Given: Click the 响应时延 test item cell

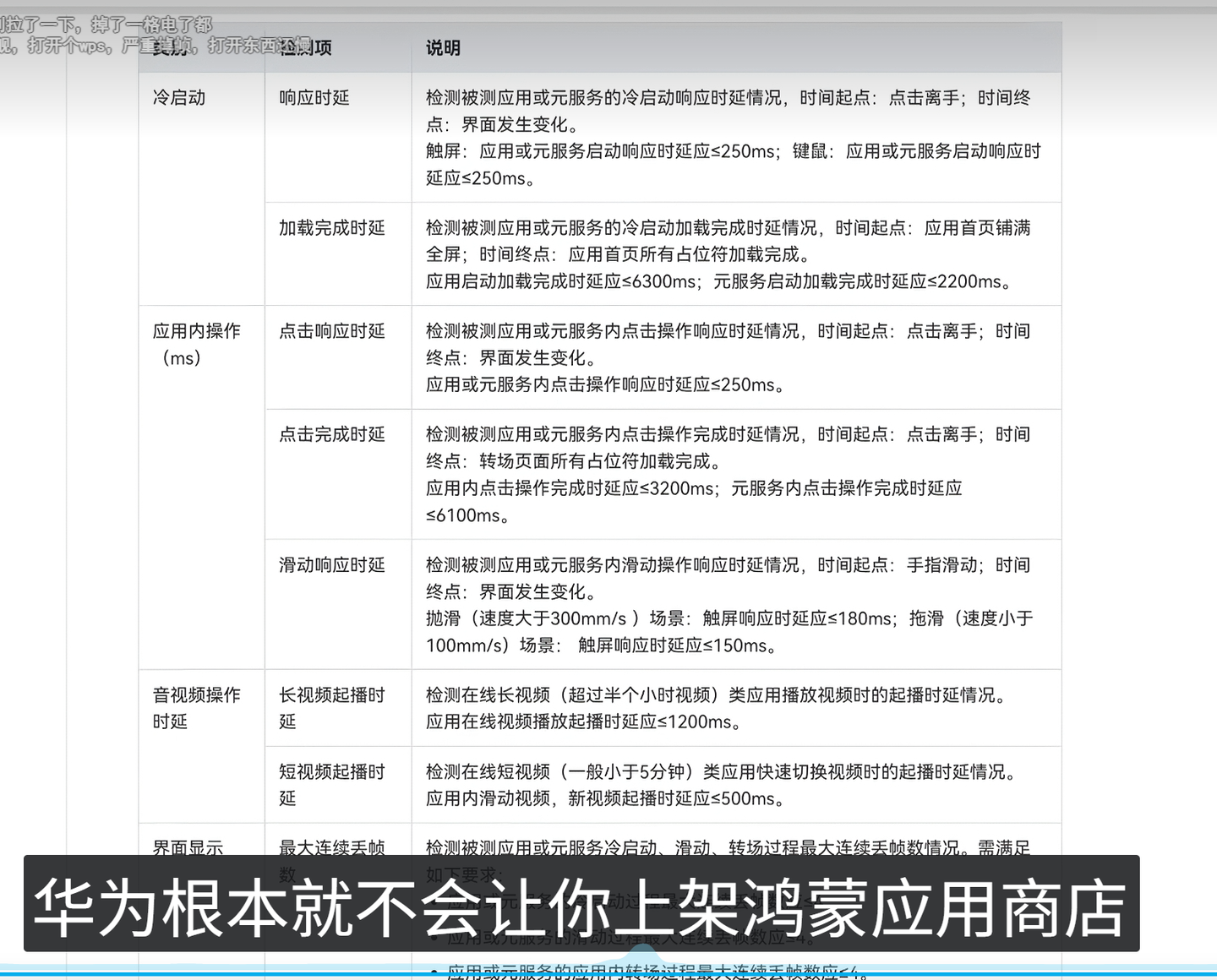Looking at the screenshot, I should click(x=338, y=137).
